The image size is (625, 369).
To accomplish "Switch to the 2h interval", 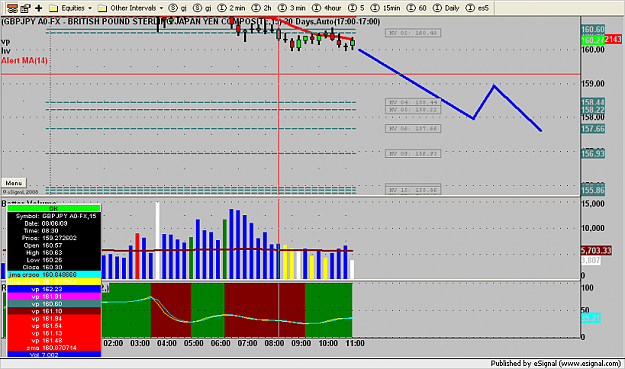I will 262,8.
